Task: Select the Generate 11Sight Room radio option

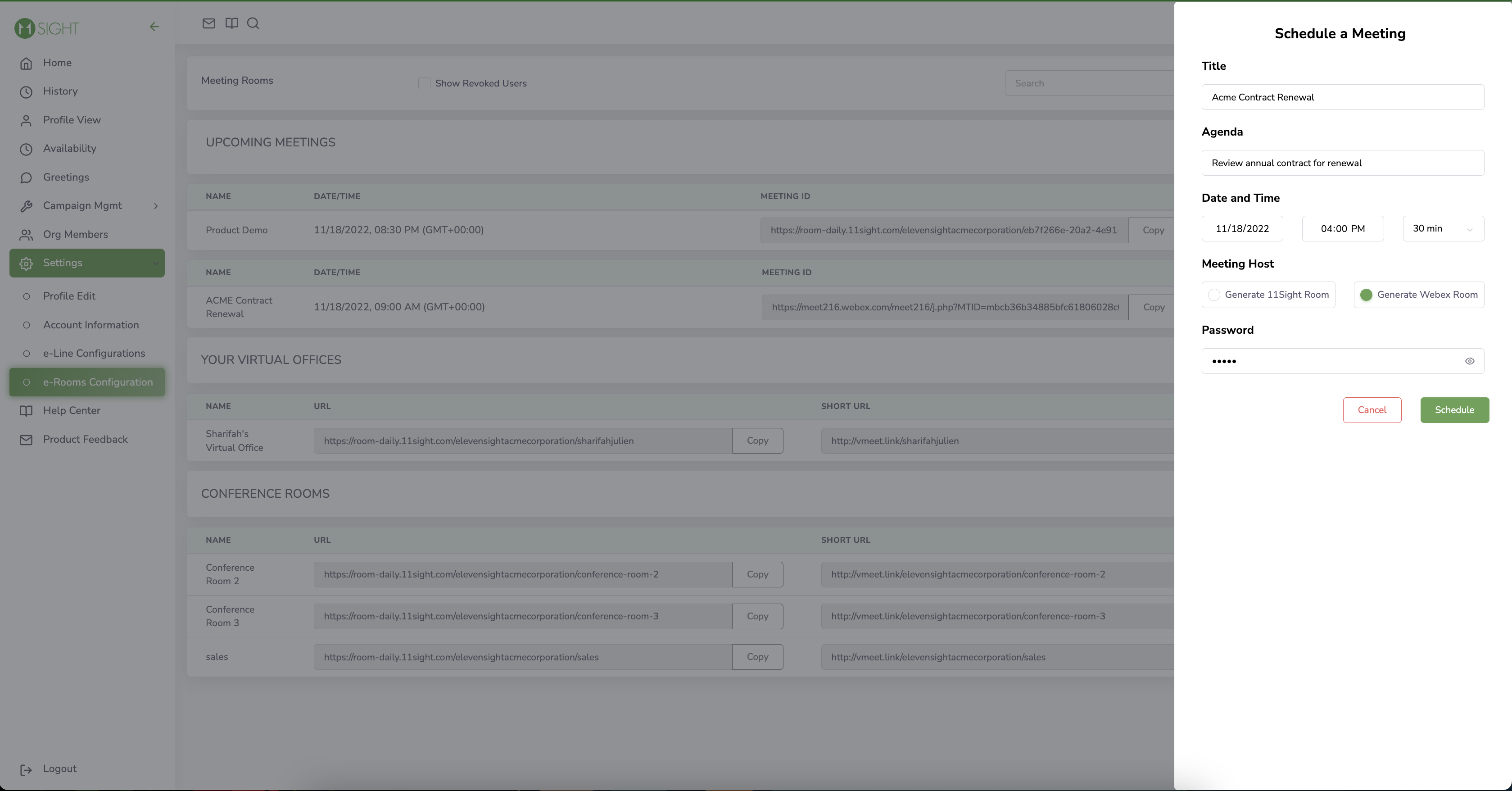Action: pos(1214,295)
